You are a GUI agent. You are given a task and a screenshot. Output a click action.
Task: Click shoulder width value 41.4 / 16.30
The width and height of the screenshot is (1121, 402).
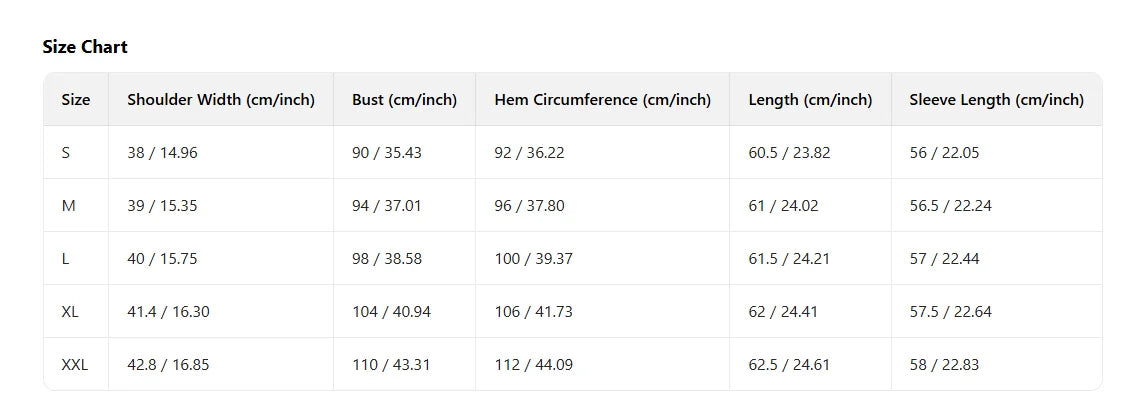click(x=168, y=312)
